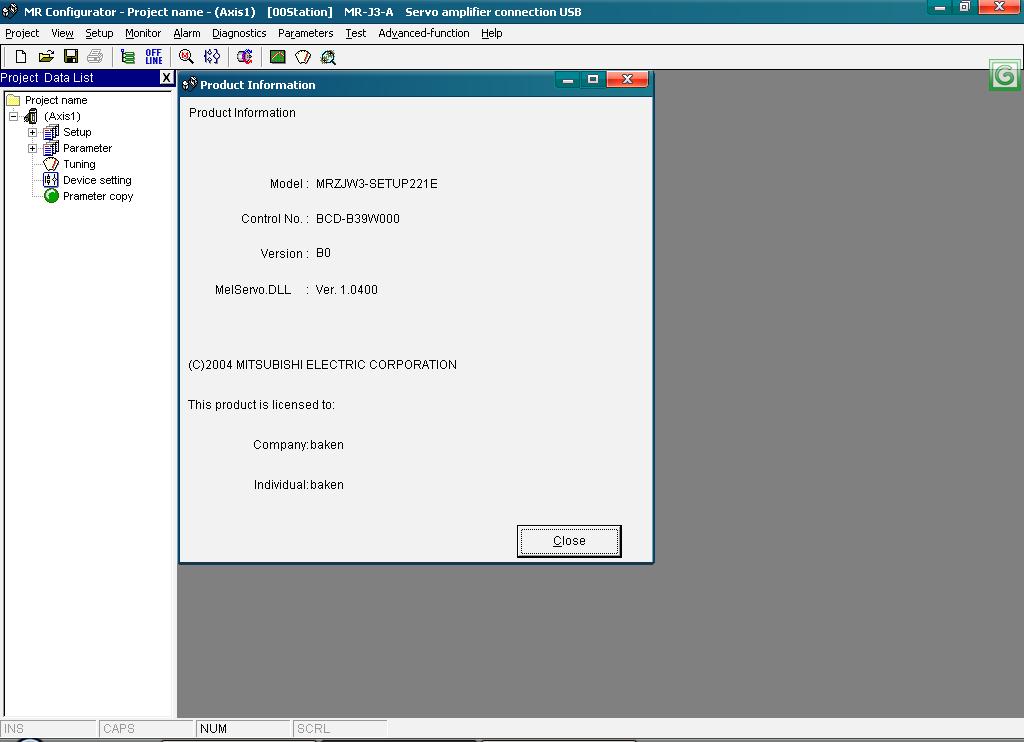Click the tuning fan icon in toolbar
The width and height of the screenshot is (1024, 742).
pos(303,57)
